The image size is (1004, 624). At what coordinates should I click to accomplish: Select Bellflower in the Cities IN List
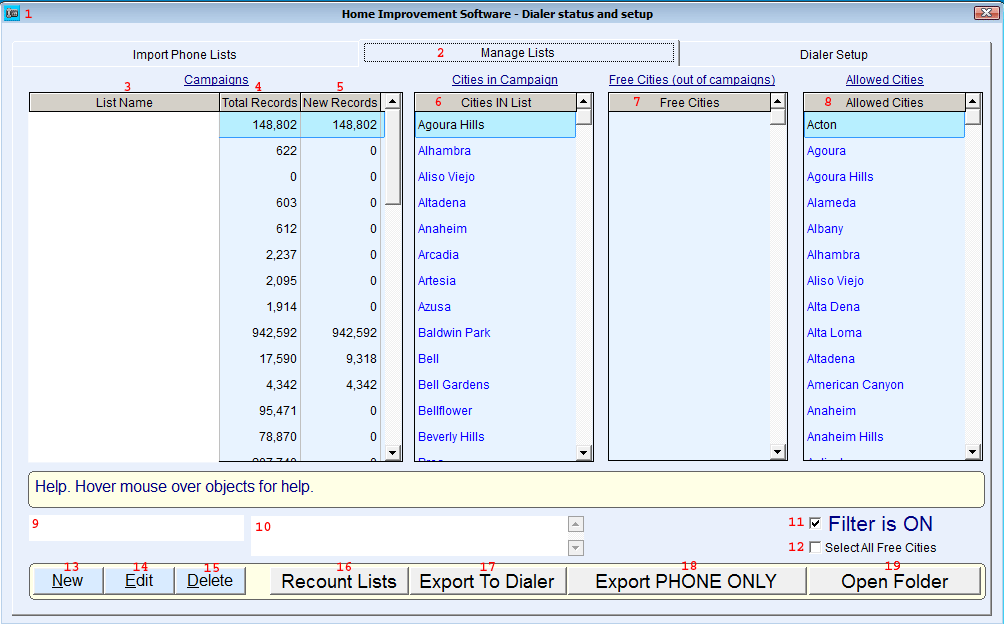tap(496, 411)
